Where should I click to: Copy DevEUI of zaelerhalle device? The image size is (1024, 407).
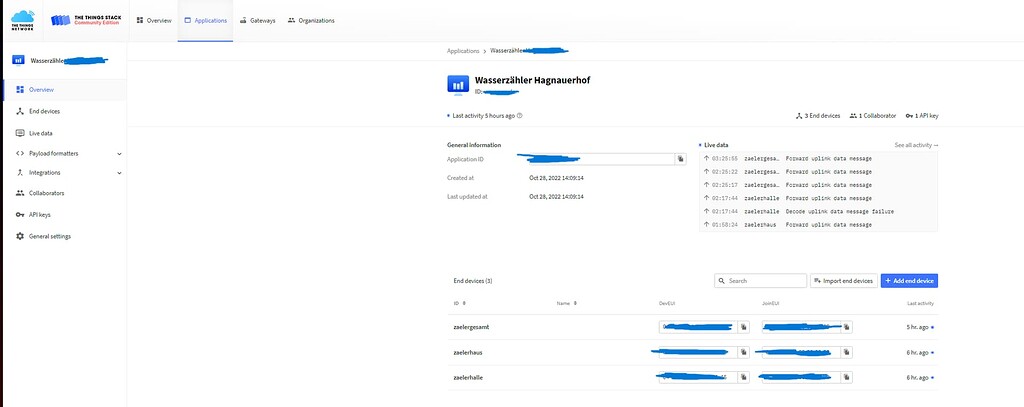tap(743, 377)
